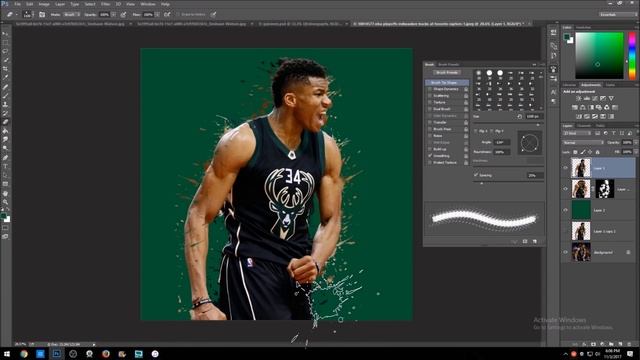Open the Filter menu
Image resolution: width=640 pixels, height=360 pixels.
105,4
